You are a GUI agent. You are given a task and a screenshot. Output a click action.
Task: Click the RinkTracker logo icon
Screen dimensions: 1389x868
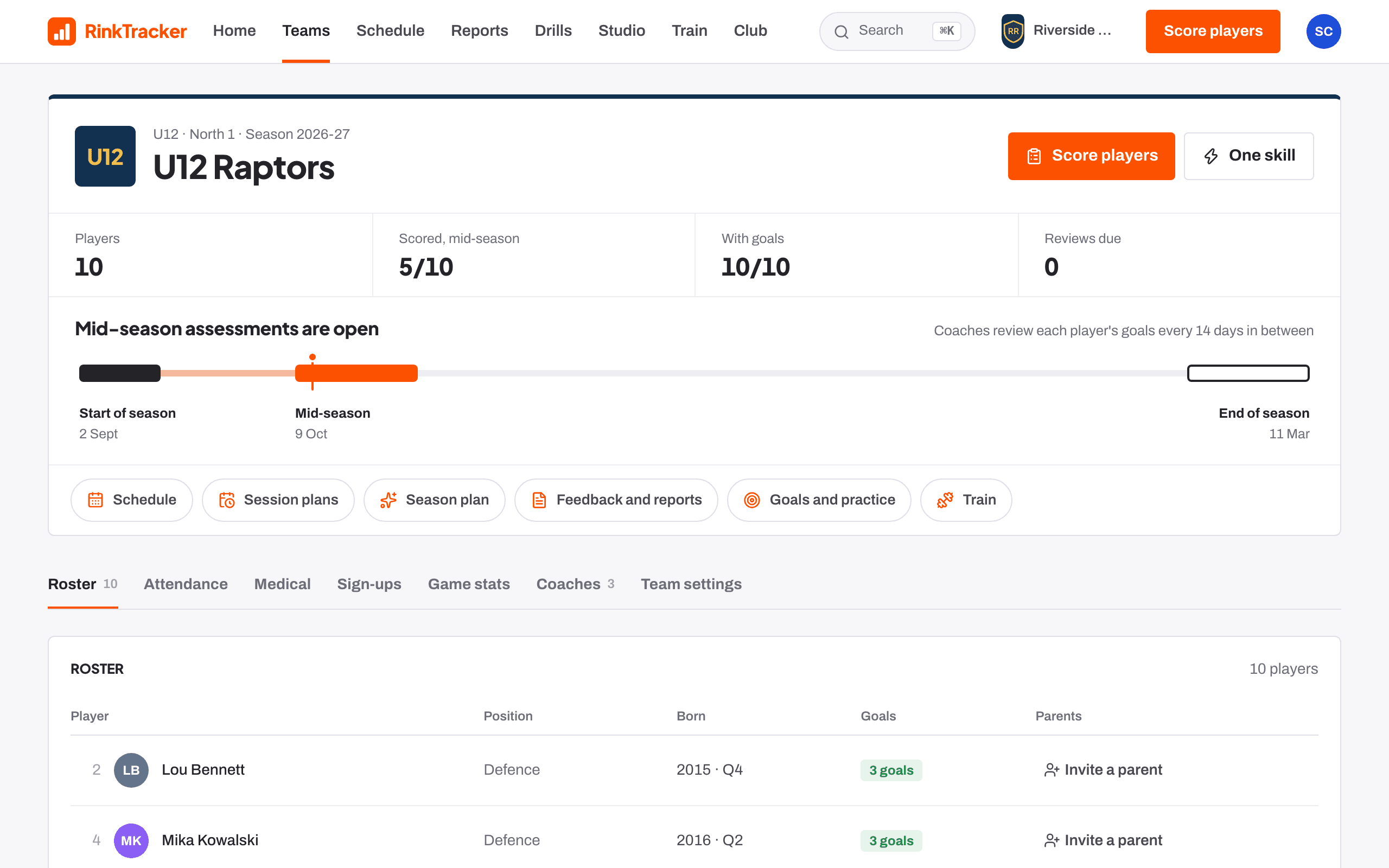pyautogui.click(x=61, y=31)
